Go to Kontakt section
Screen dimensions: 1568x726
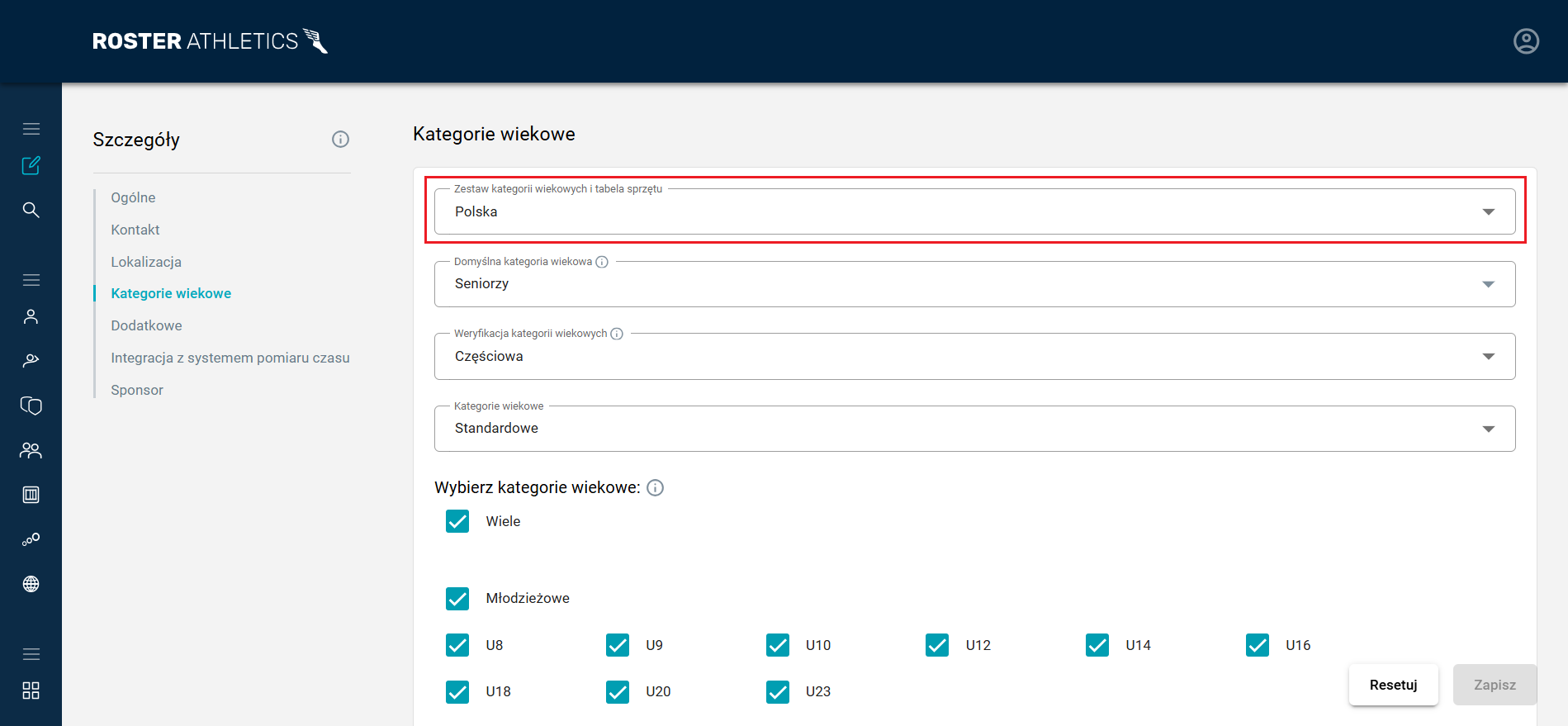(135, 230)
